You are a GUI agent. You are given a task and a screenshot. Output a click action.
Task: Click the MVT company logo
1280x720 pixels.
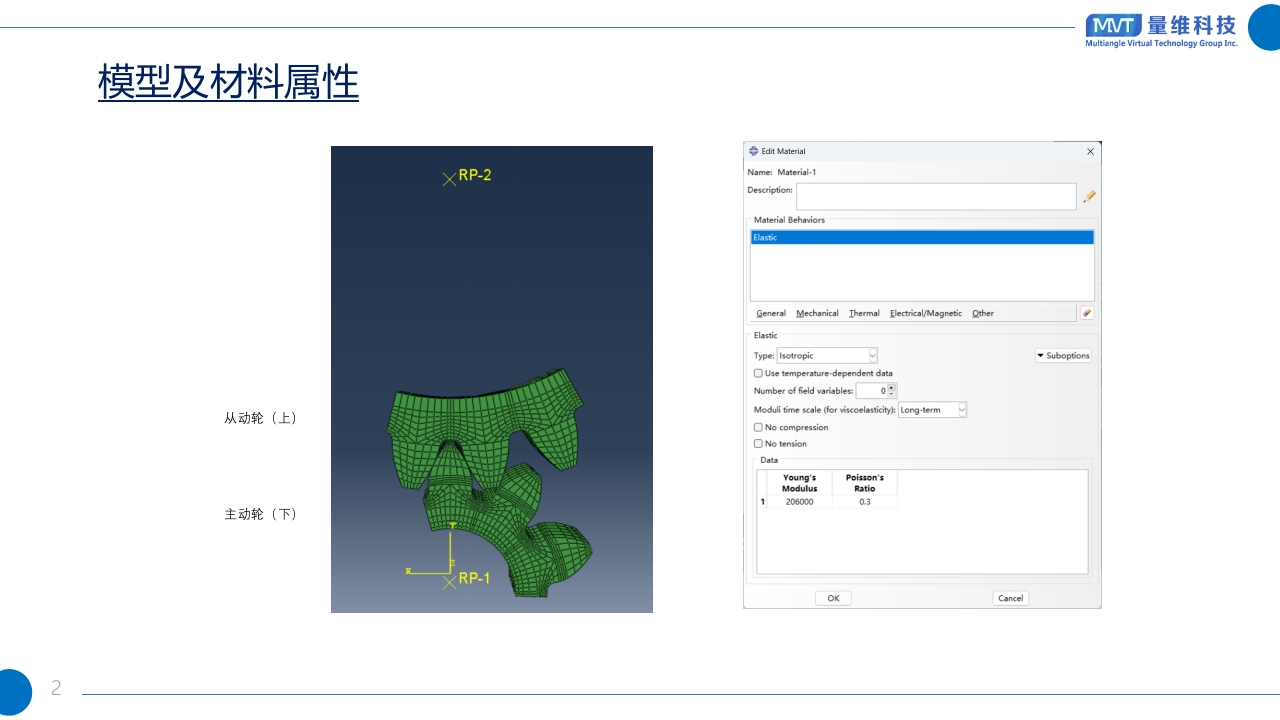[x=1113, y=26]
